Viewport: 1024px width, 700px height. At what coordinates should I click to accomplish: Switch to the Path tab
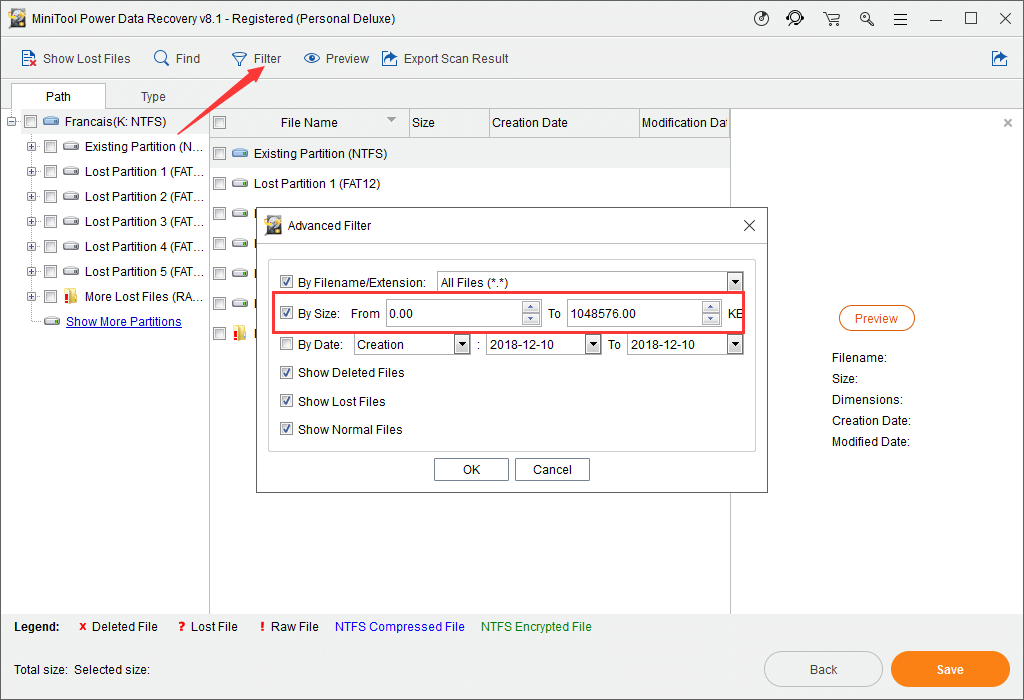coord(58,97)
